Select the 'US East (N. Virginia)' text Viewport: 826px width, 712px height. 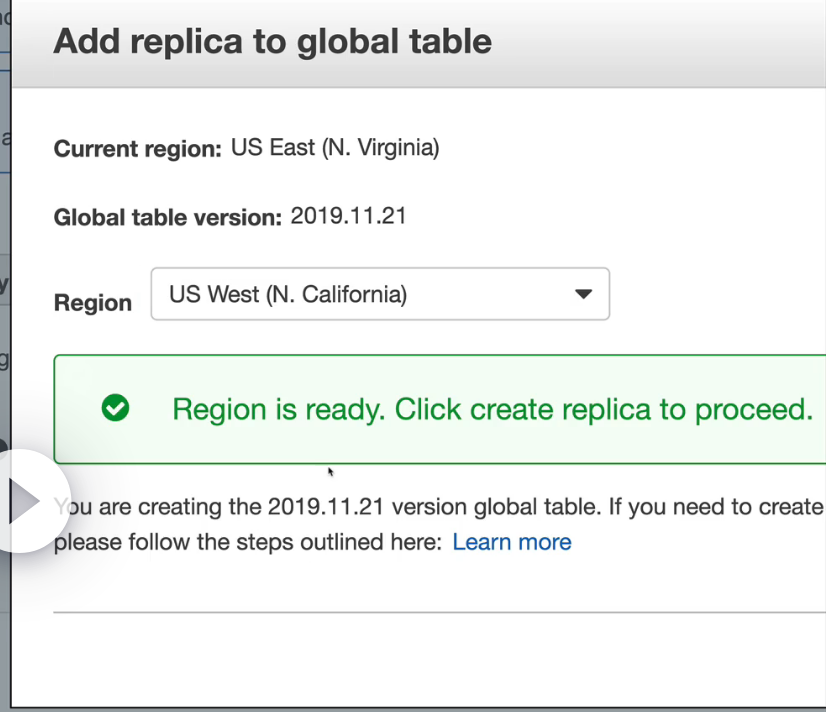[x=335, y=148]
